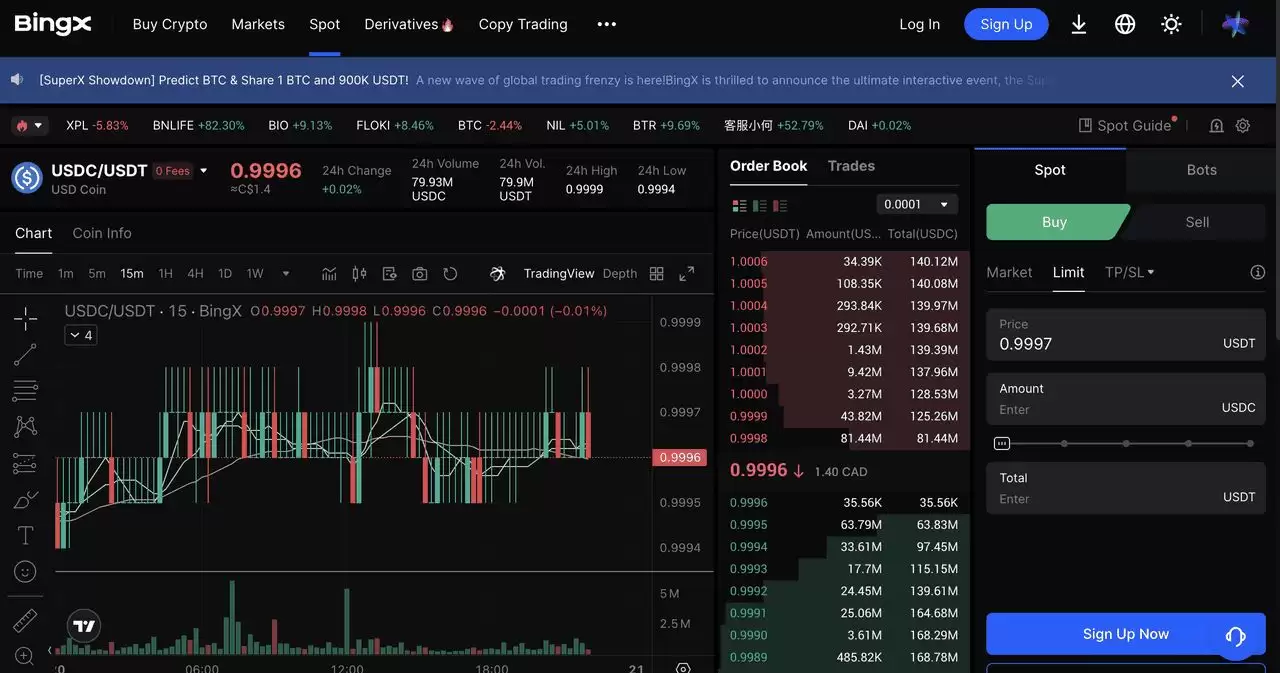Select the crosshair cursor tool
Screen dimensions: 1280x673
click(25, 317)
